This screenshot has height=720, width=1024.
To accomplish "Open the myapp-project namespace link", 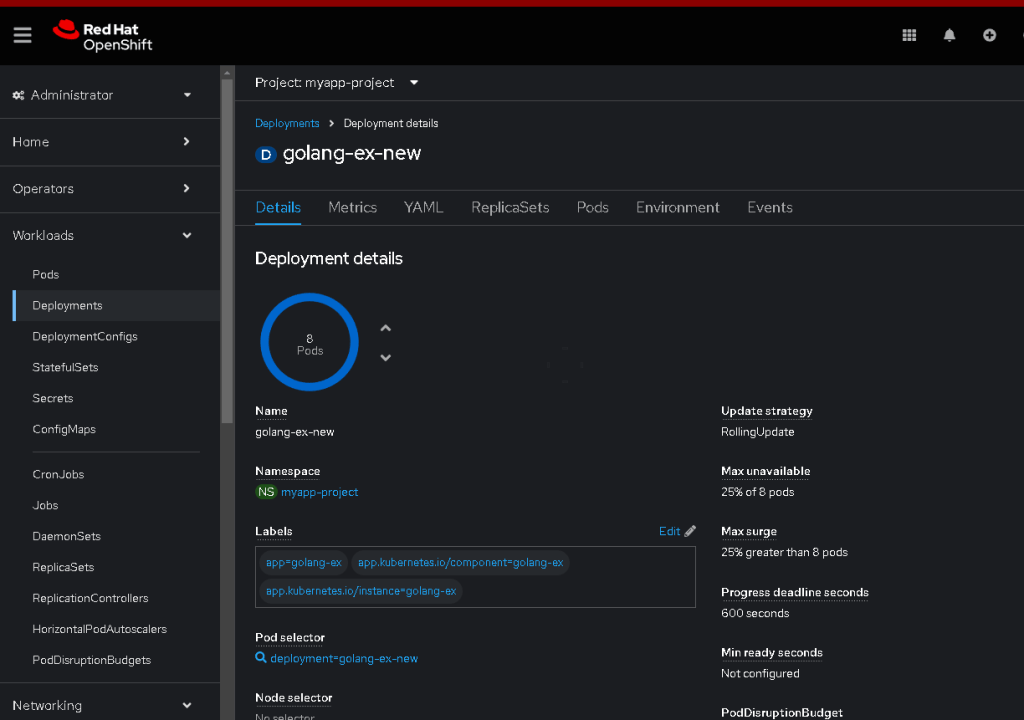I will point(319,492).
